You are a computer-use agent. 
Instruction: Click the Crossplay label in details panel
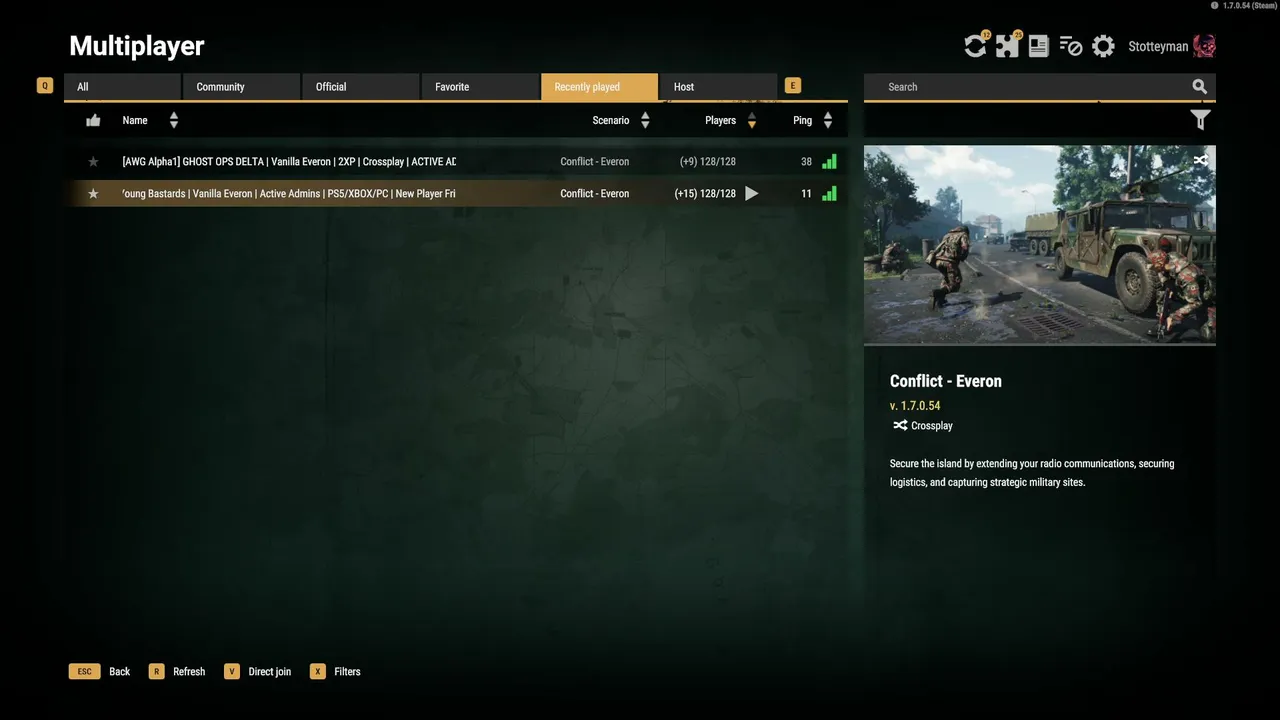[x=932, y=426]
